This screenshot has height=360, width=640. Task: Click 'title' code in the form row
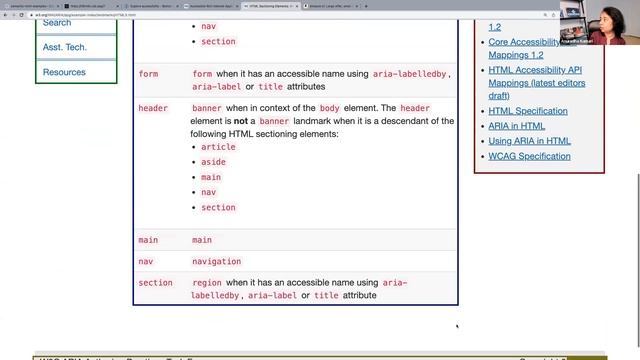[x=271, y=87]
